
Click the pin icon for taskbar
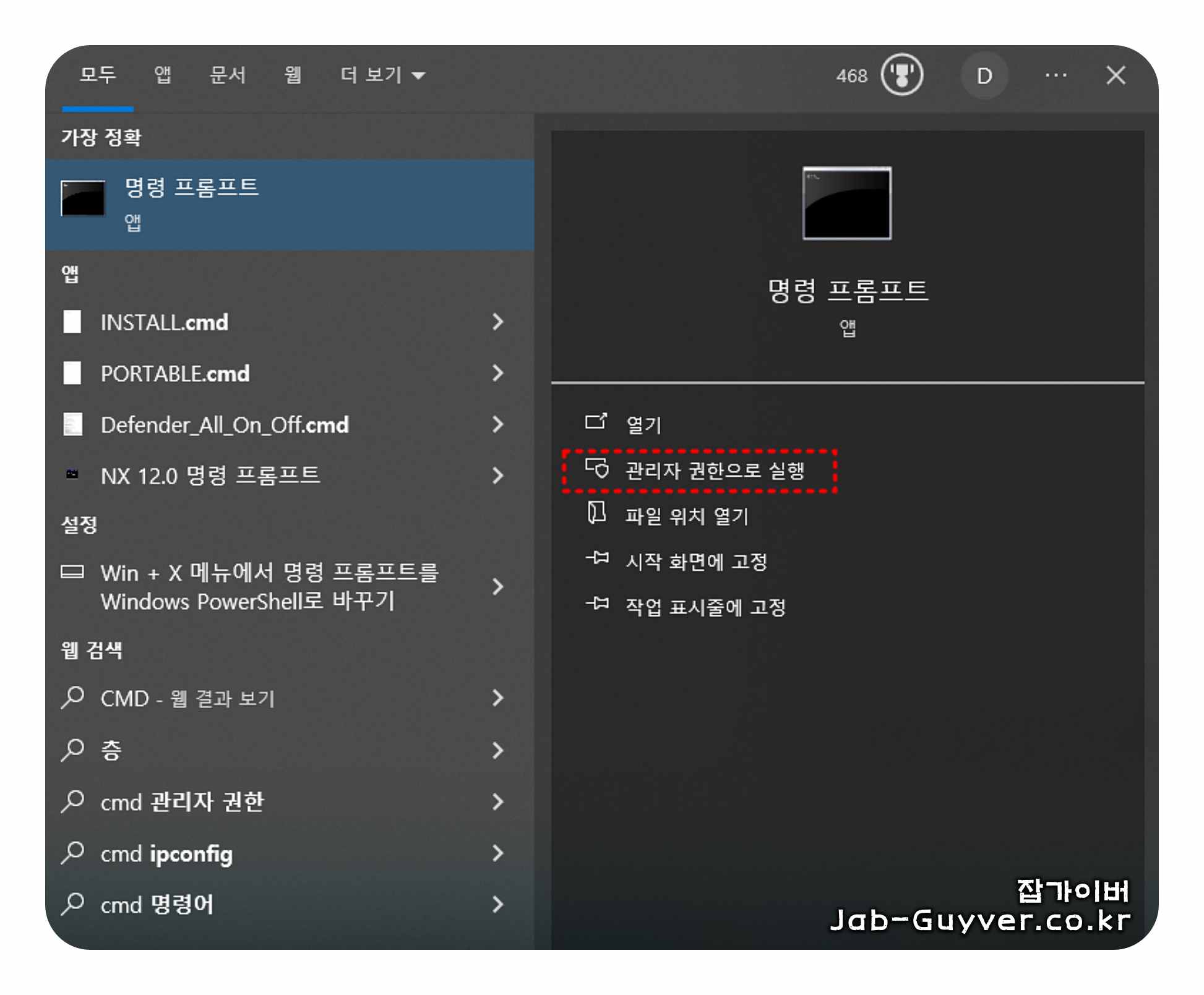tap(597, 604)
